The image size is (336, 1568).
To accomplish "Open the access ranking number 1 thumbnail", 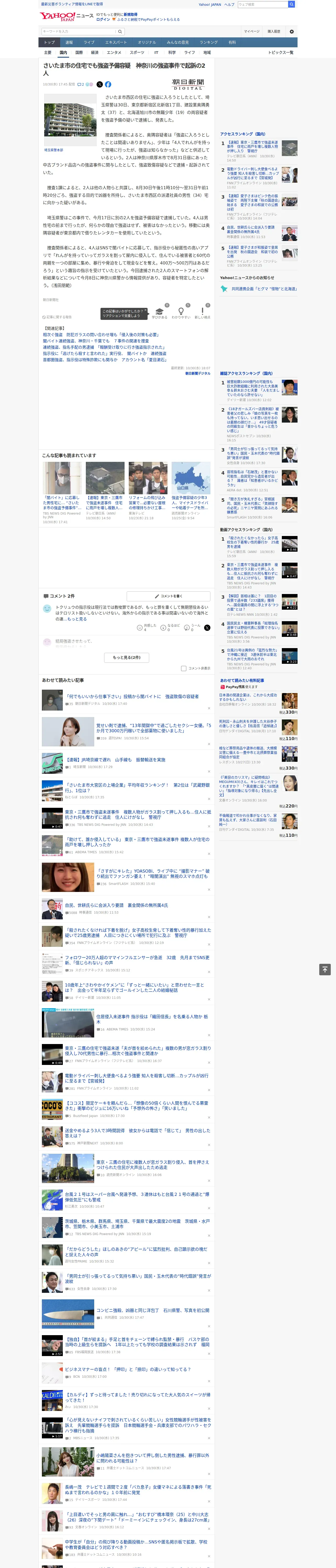I will (x=290, y=148).
